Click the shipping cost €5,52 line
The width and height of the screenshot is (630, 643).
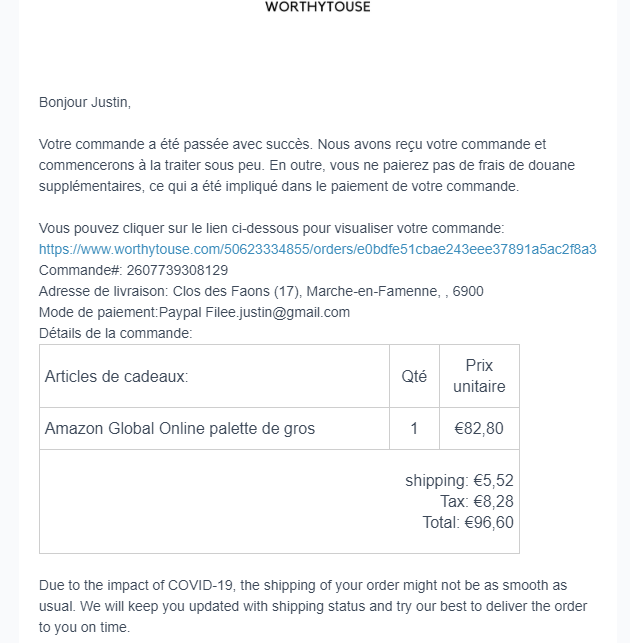pyautogui.click(x=459, y=481)
